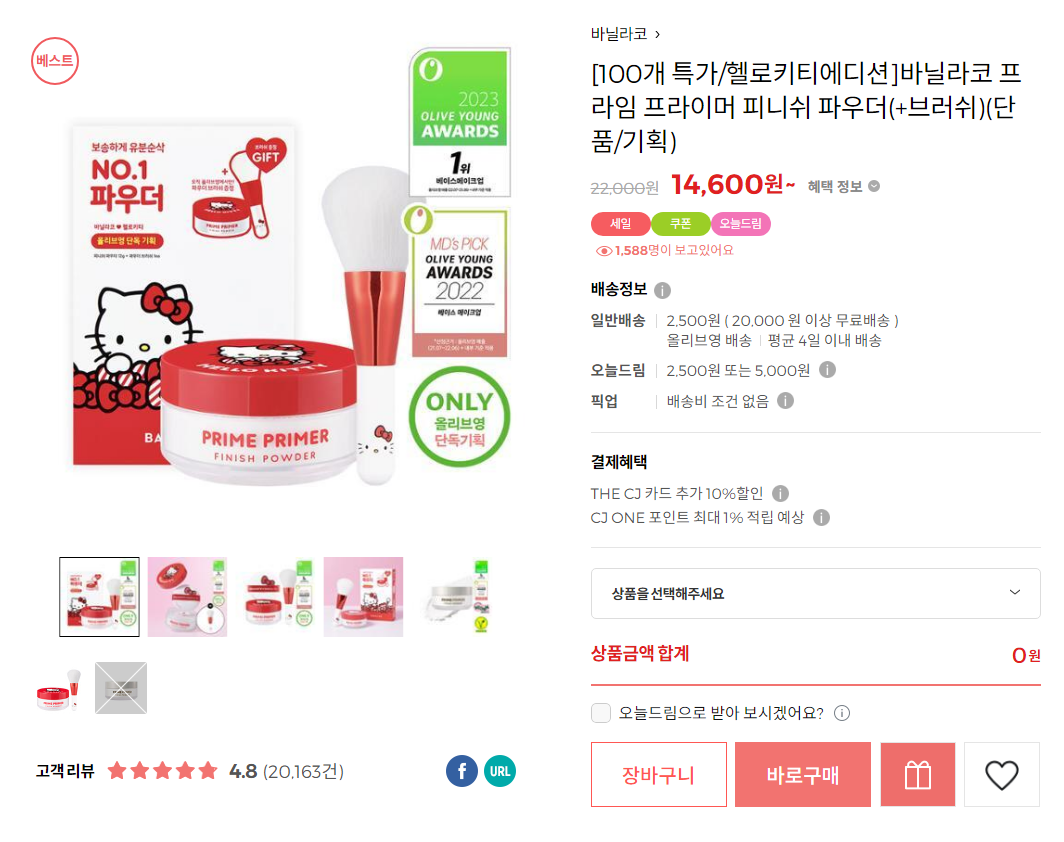
Task: Add product to wishlist heart icon
Action: pyautogui.click(x=1002, y=774)
